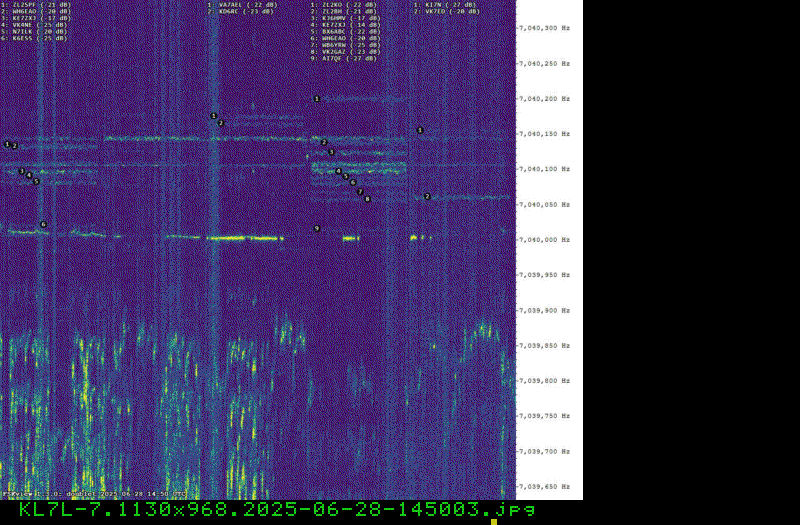Click numbered marker 7 on the spectrogram
The image size is (800, 525).
coord(360,192)
